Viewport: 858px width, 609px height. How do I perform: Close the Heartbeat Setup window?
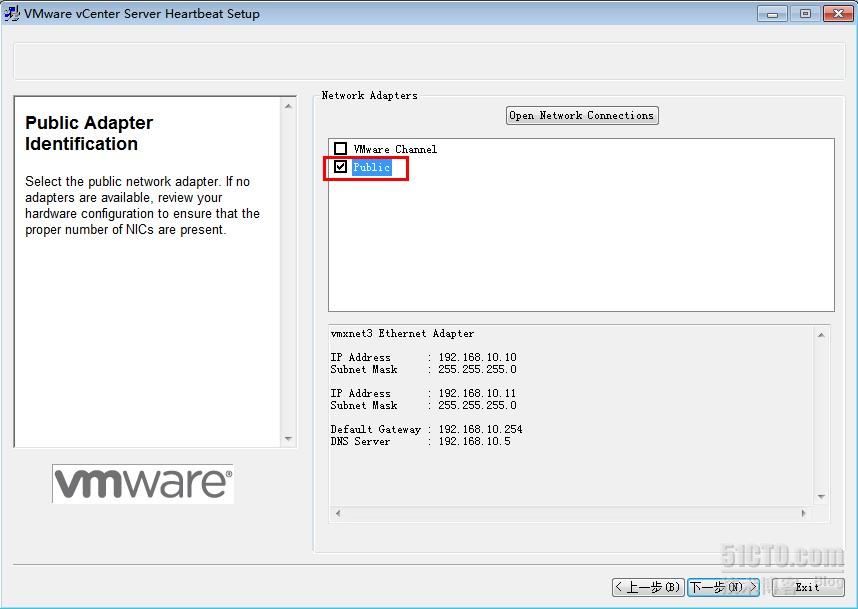[838, 14]
